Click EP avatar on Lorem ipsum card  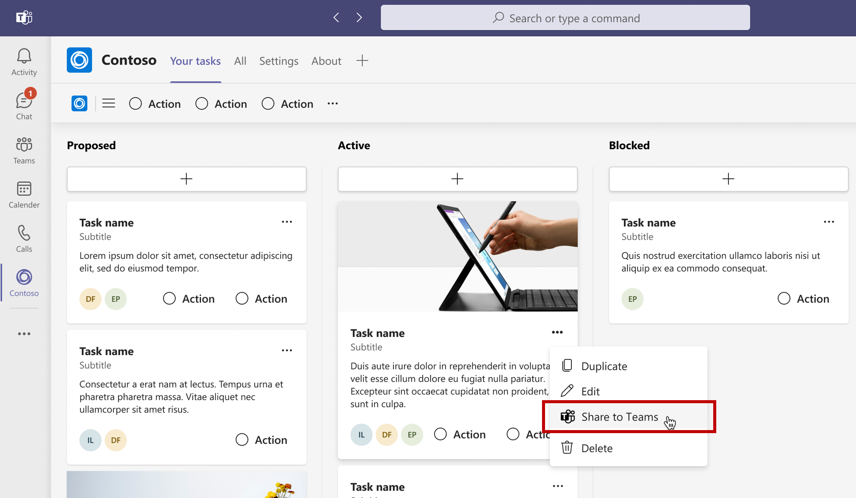pyautogui.click(x=116, y=299)
